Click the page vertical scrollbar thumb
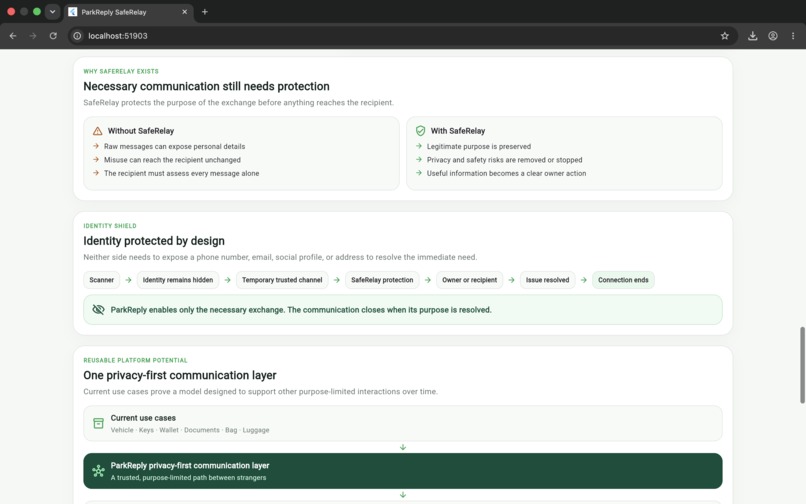The height and width of the screenshot is (504, 806). pyautogui.click(x=802, y=365)
